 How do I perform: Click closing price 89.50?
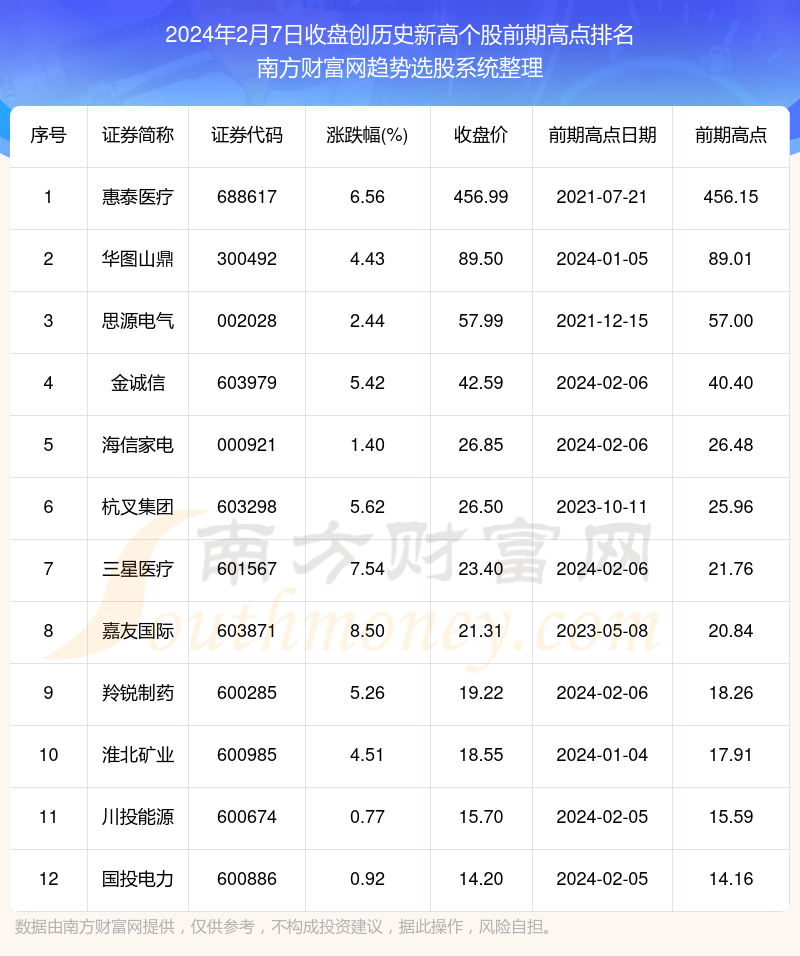(x=481, y=259)
